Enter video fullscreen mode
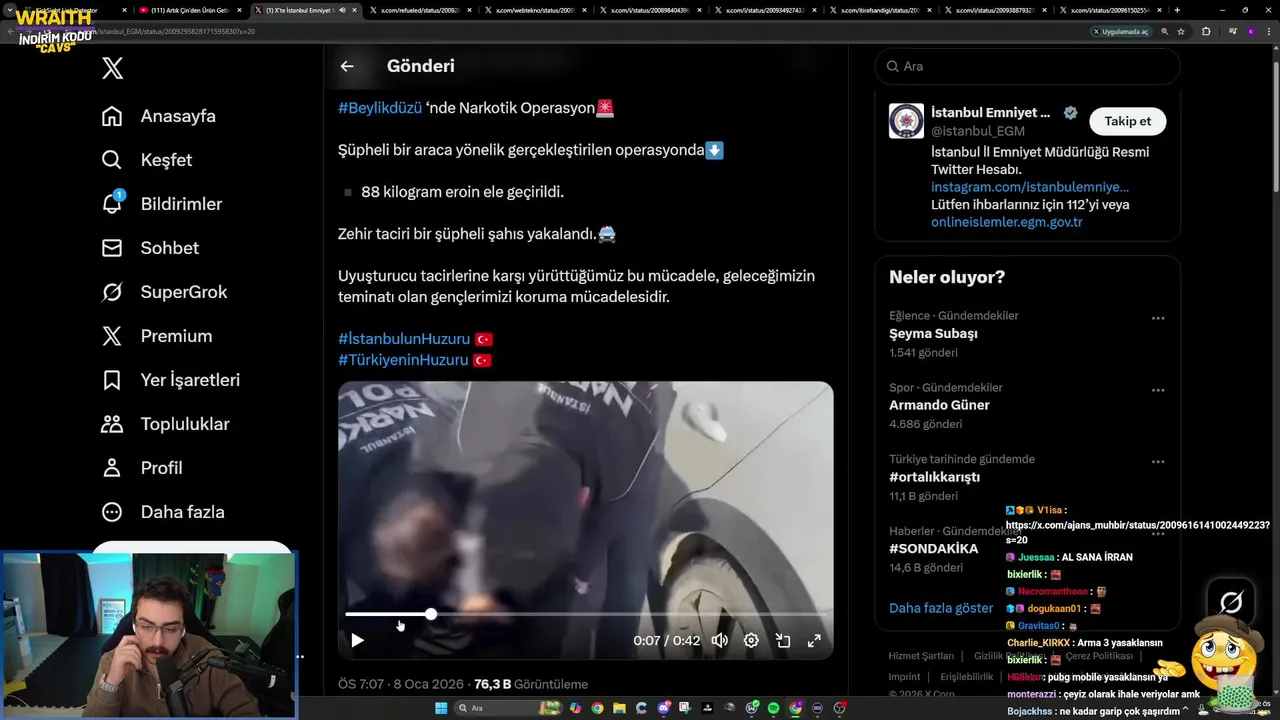 pos(814,640)
